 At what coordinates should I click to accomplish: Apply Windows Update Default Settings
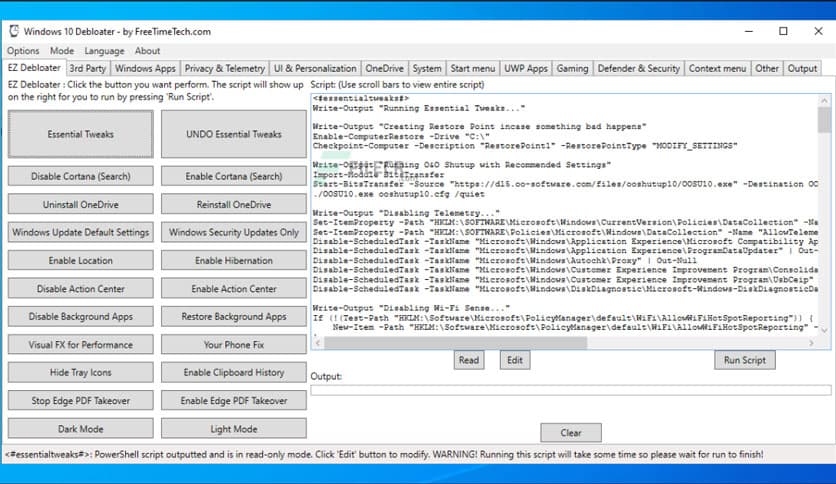(x=81, y=232)
